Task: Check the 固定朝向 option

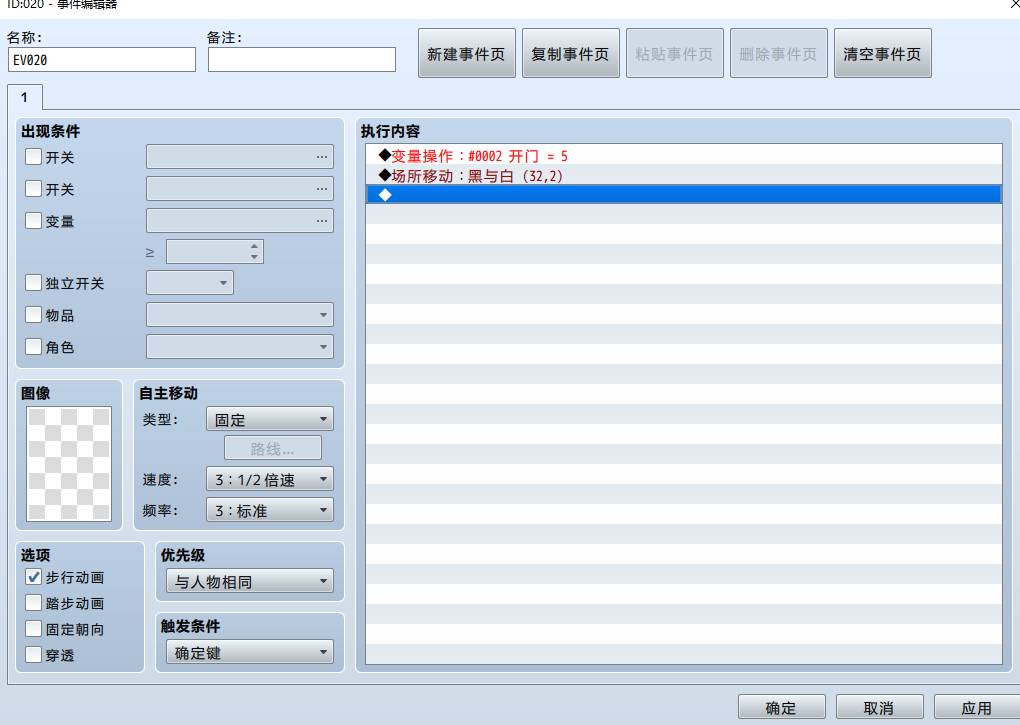Action: 33,629
